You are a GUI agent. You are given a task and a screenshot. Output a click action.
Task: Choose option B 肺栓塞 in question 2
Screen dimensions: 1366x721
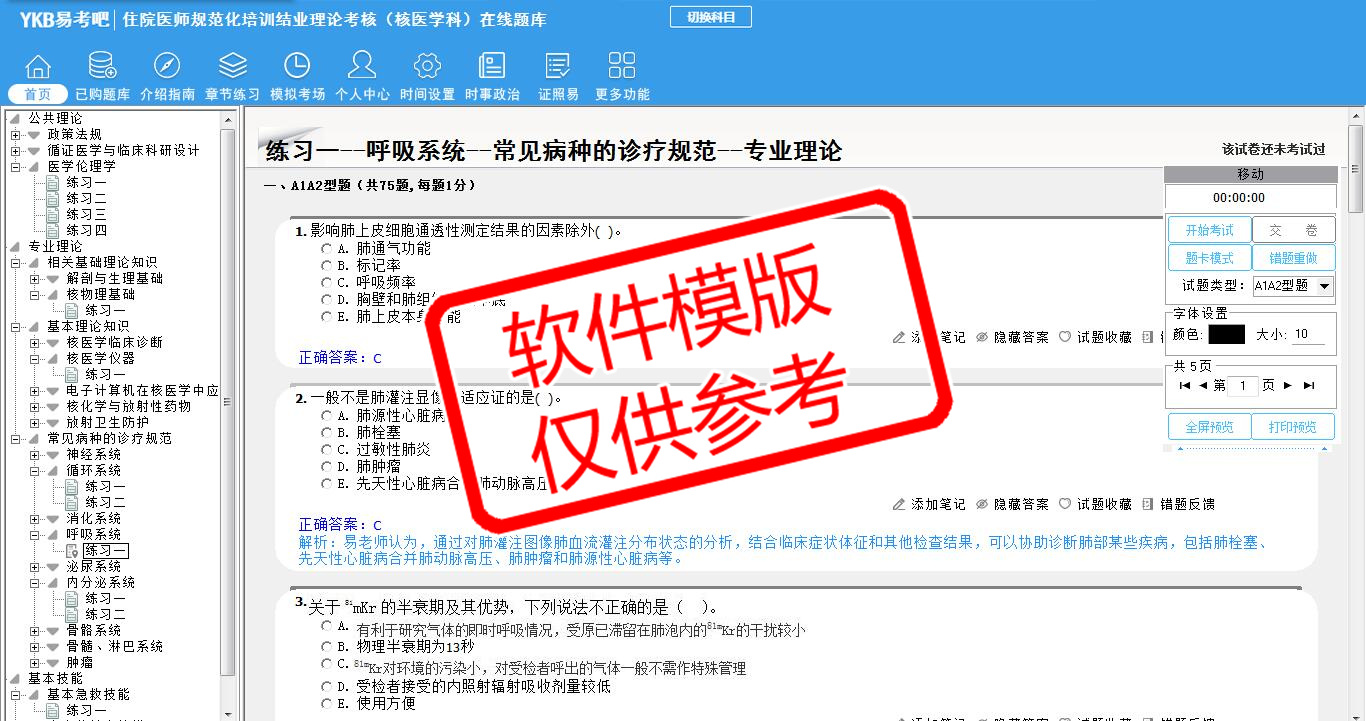tap(326, 433)
